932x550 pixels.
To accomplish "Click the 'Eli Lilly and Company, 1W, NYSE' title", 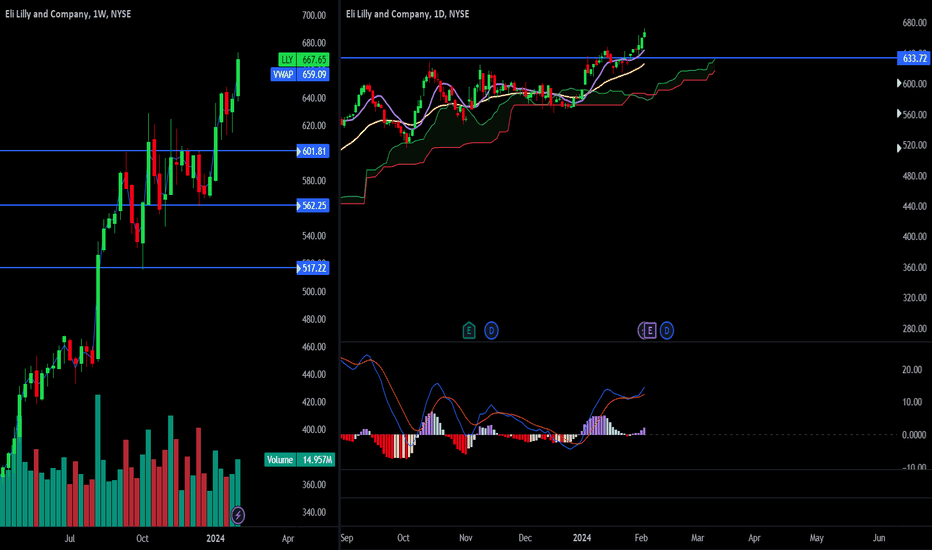I will click(68, 14).
